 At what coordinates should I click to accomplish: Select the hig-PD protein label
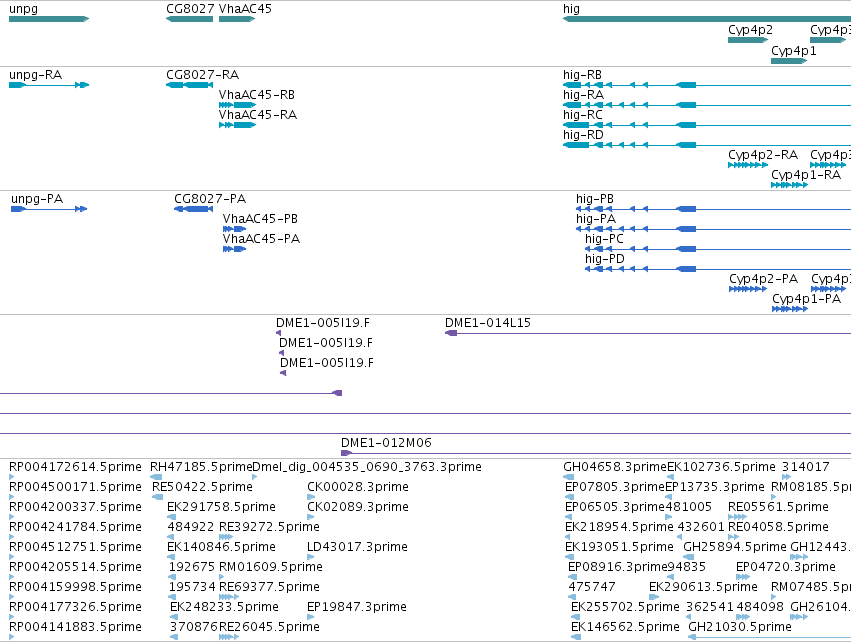605,259
